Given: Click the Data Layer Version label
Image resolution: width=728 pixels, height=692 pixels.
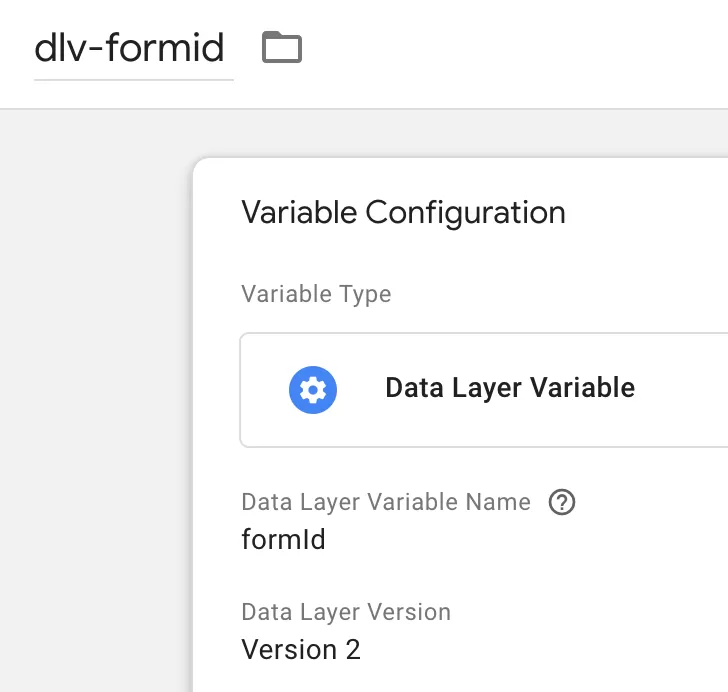Looking at the screenshot, I should tap(346, 612).
